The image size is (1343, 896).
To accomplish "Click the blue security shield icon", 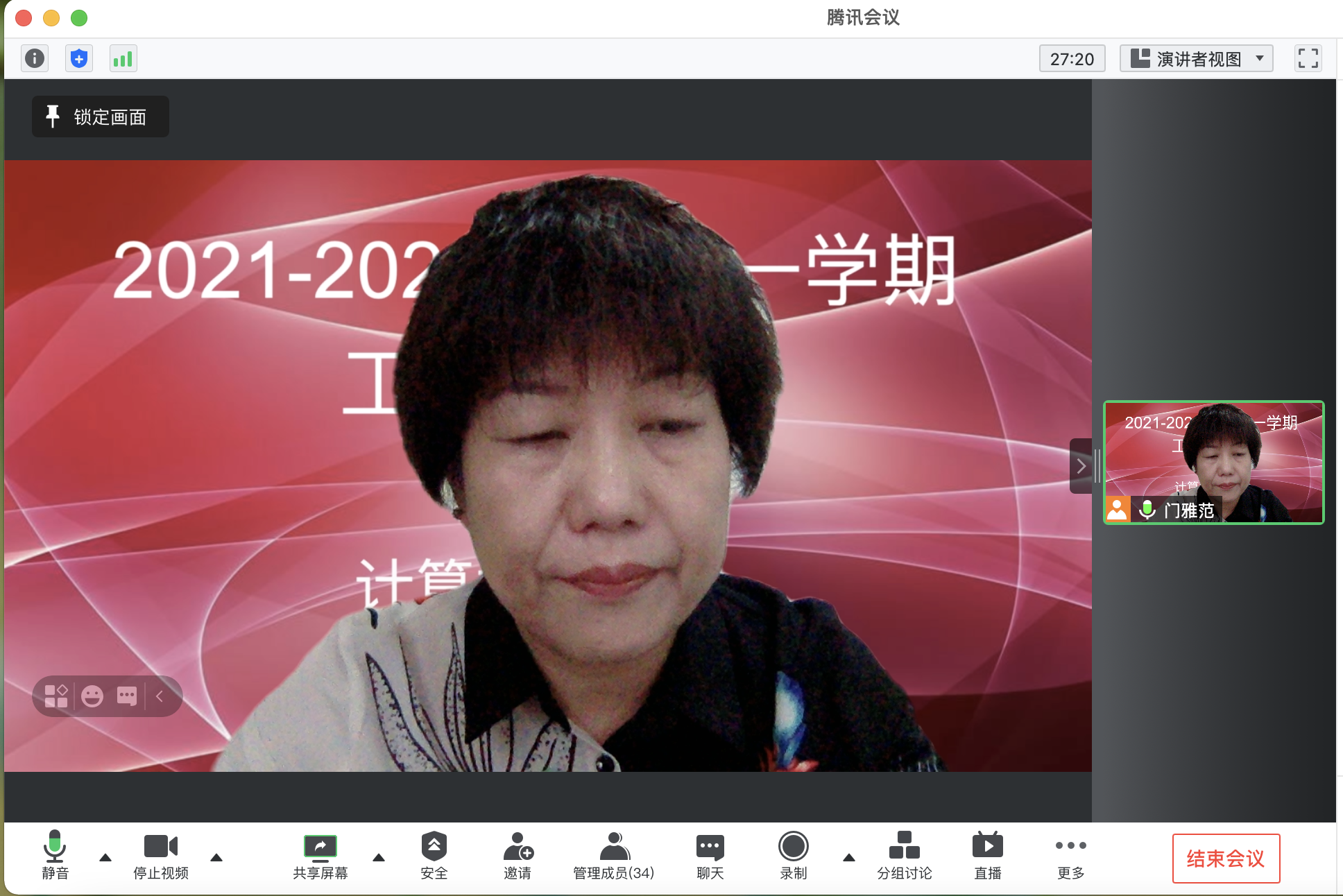I will pos(79,58).
